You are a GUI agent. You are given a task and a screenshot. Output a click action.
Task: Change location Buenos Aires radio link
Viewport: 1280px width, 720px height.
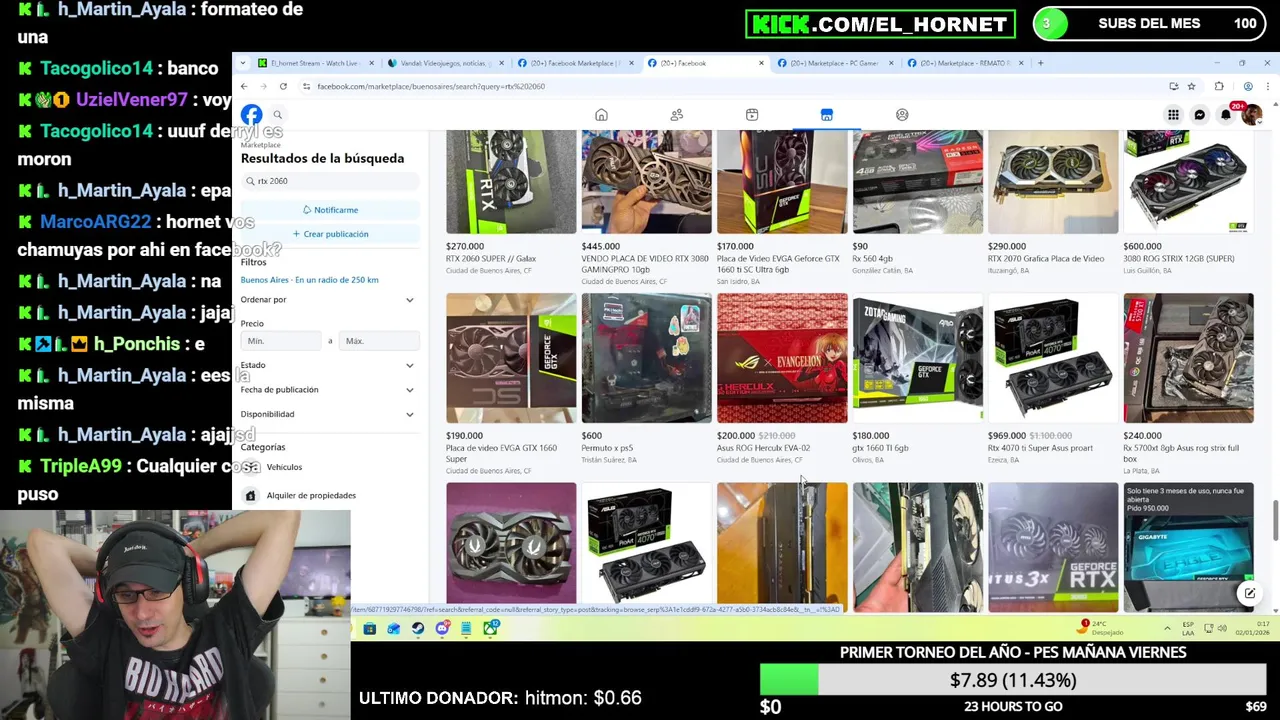pos(309,280)
